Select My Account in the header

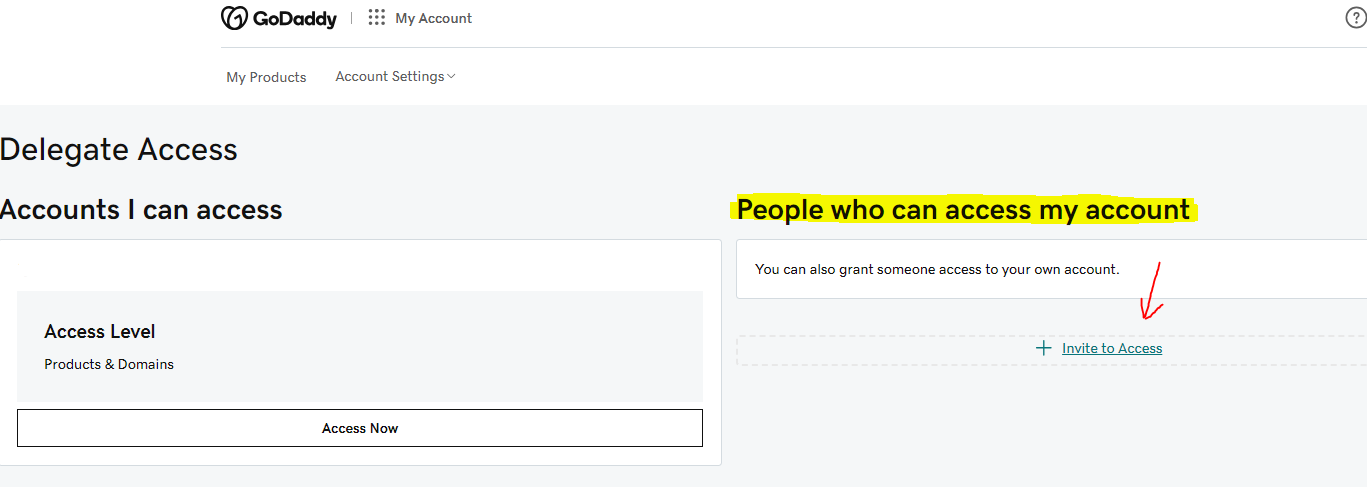point(434,18)
